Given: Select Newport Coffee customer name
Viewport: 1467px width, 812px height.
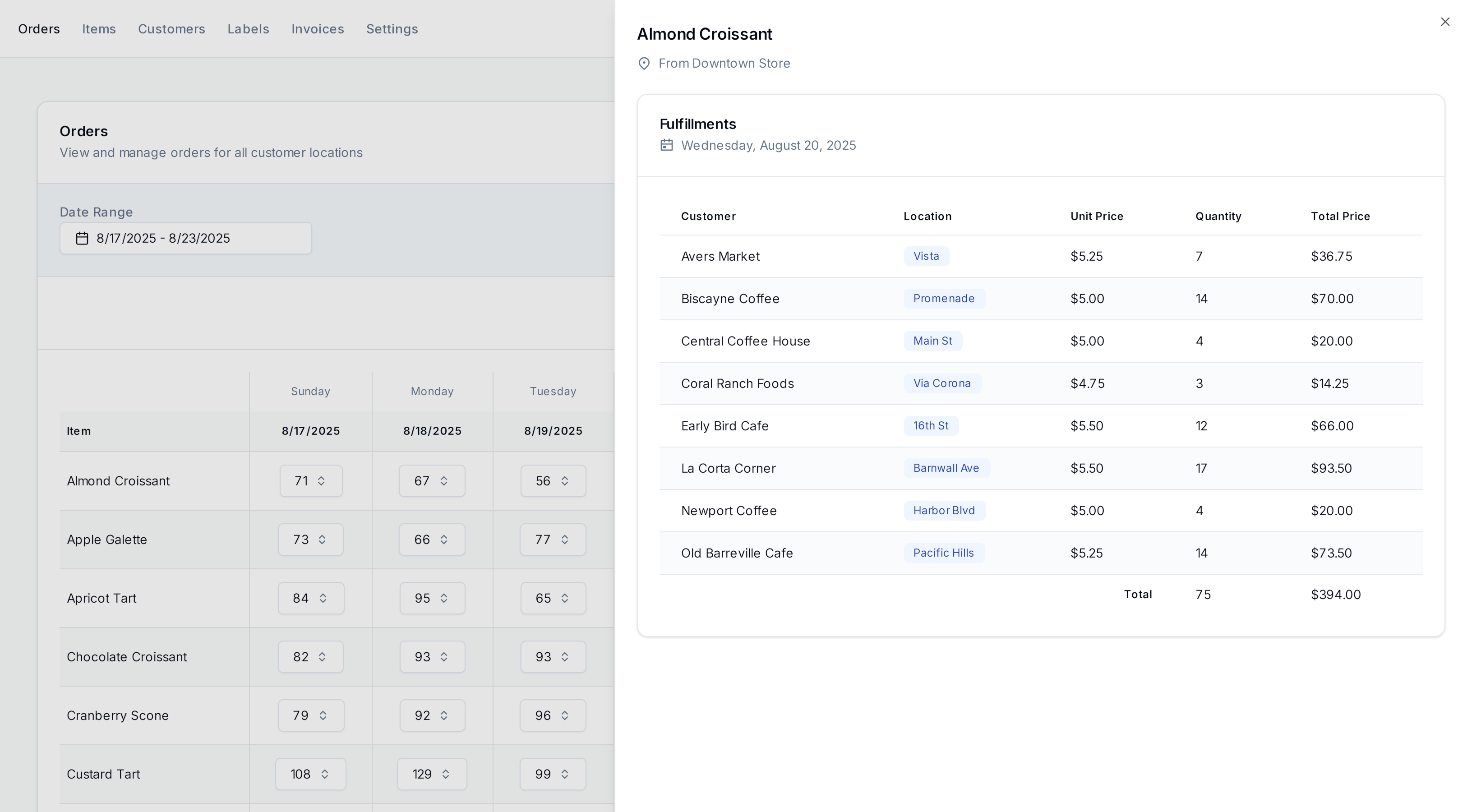Looking at the screenshot, I should [x=729, y=511].
